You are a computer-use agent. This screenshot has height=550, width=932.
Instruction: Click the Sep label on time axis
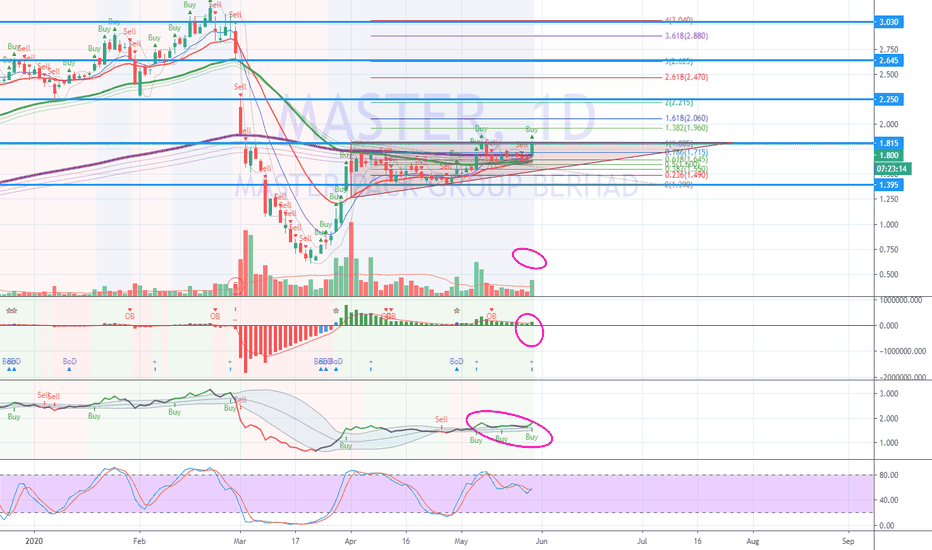848,541
